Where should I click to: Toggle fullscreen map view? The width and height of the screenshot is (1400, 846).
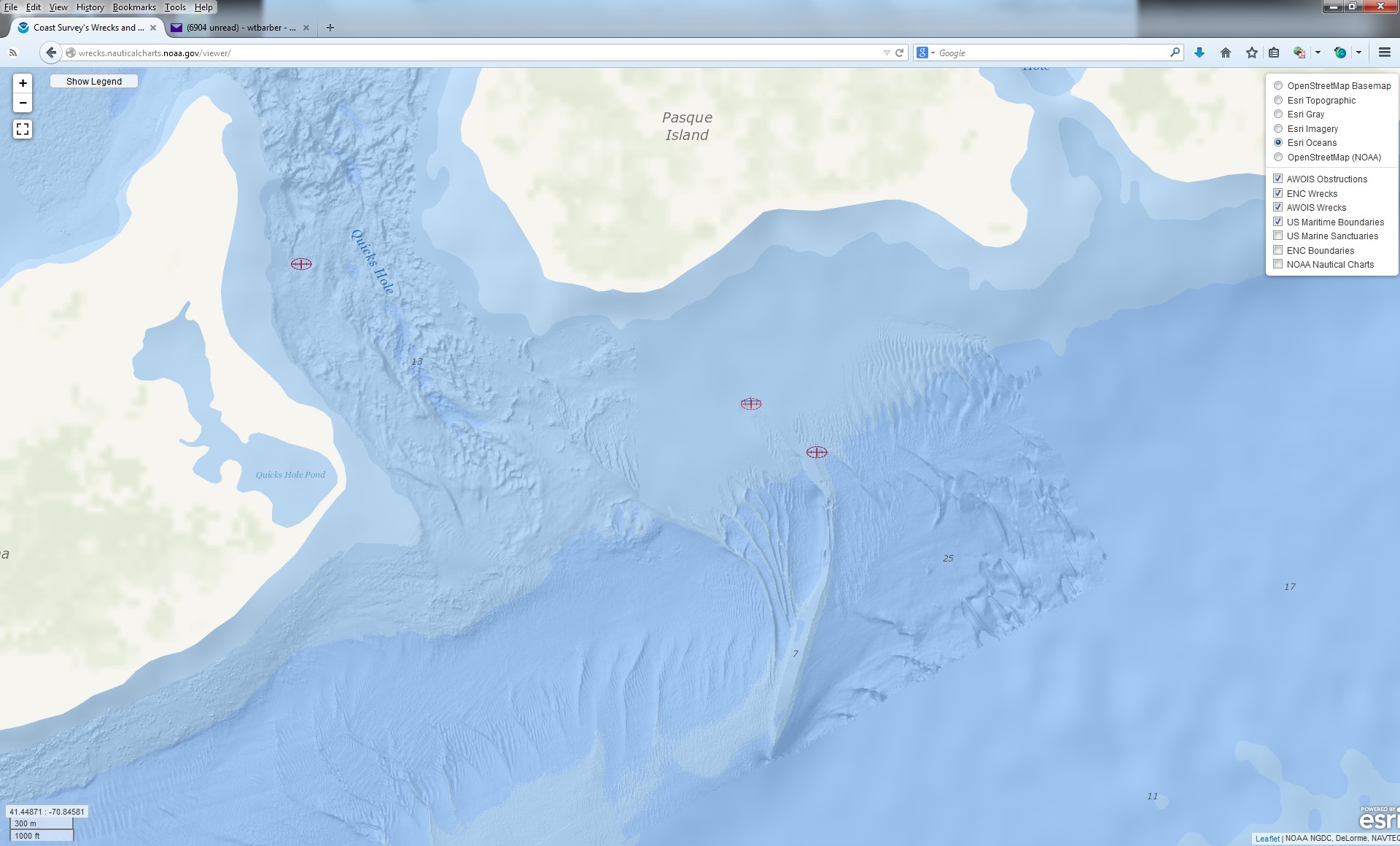(x=23, y=129)
